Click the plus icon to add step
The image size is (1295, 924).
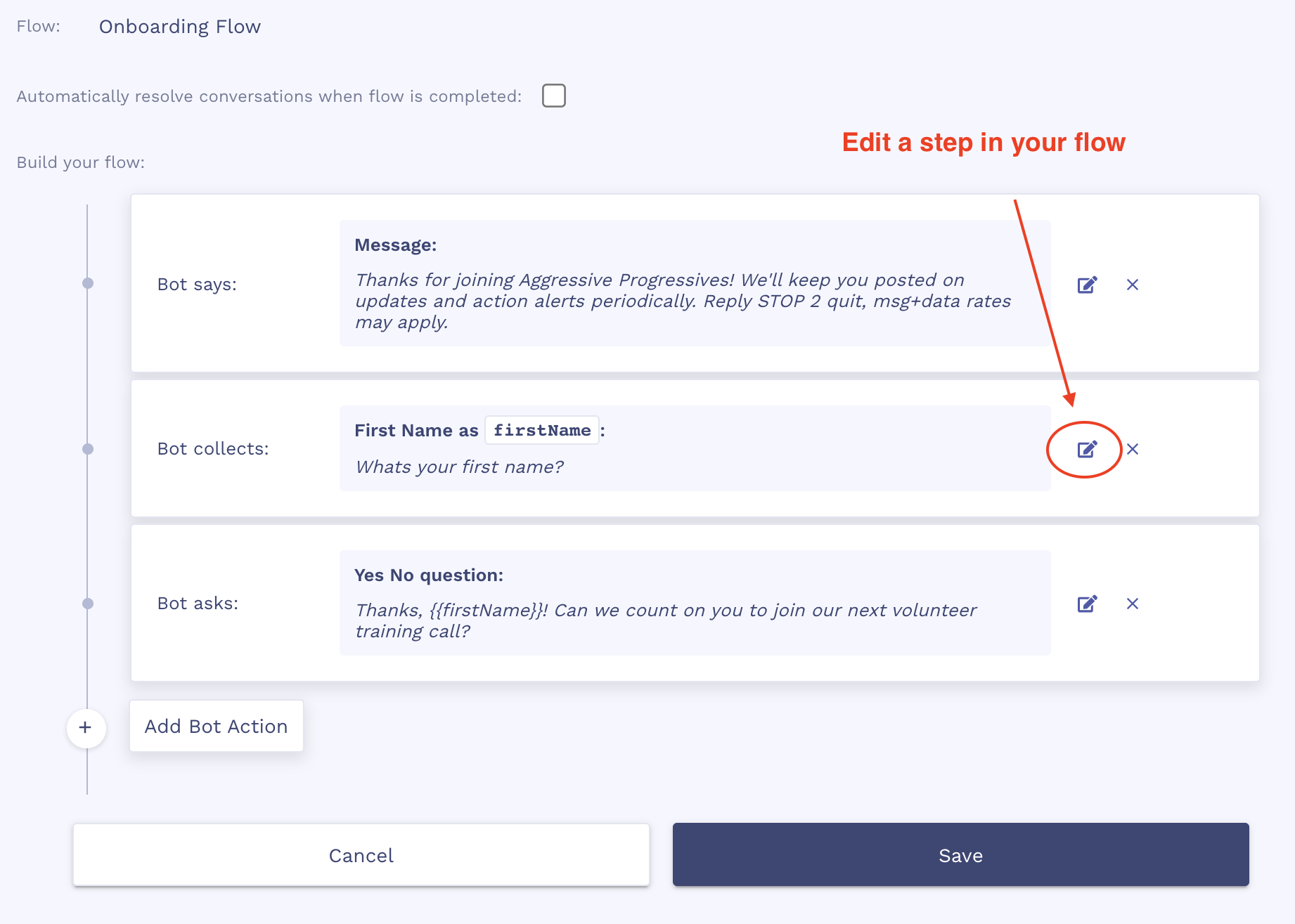pos(86,727)
